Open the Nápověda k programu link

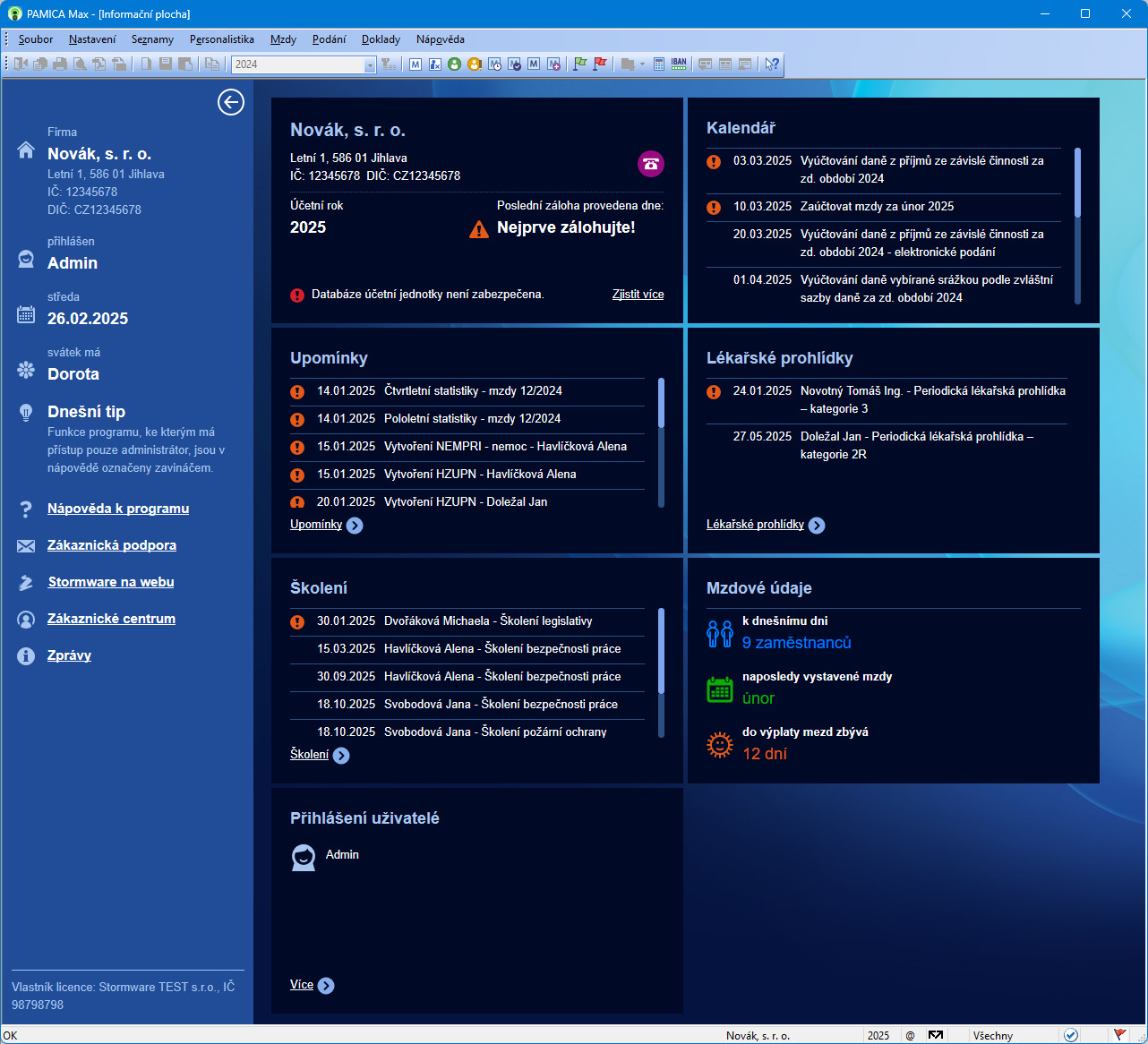(x=118, y=509)
